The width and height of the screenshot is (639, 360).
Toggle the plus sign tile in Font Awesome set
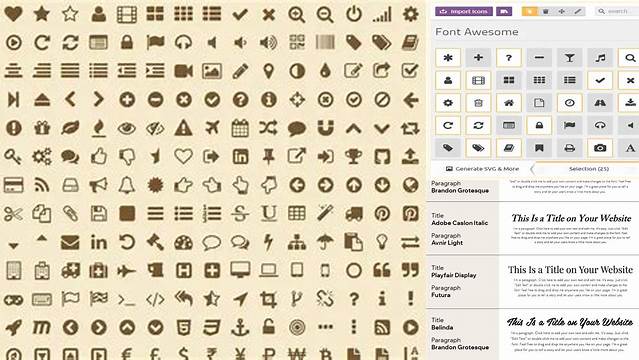(x=478, y=58)
